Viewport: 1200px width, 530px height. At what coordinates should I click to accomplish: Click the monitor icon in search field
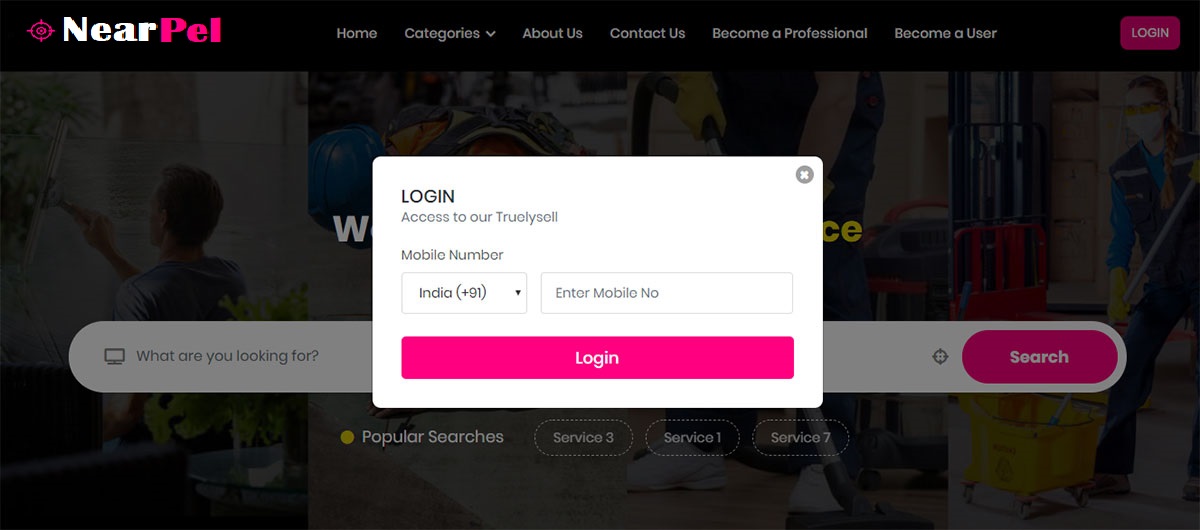point(115,356)
